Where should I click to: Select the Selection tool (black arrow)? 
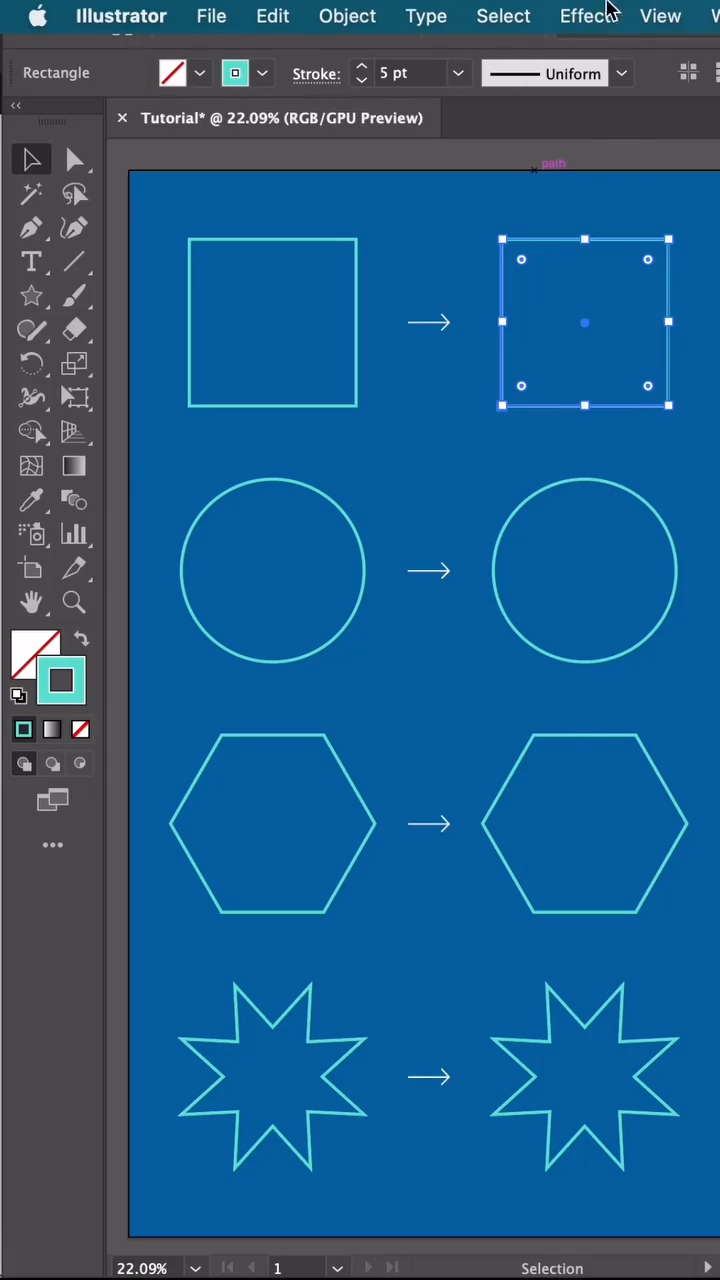[x=31, y=160]
